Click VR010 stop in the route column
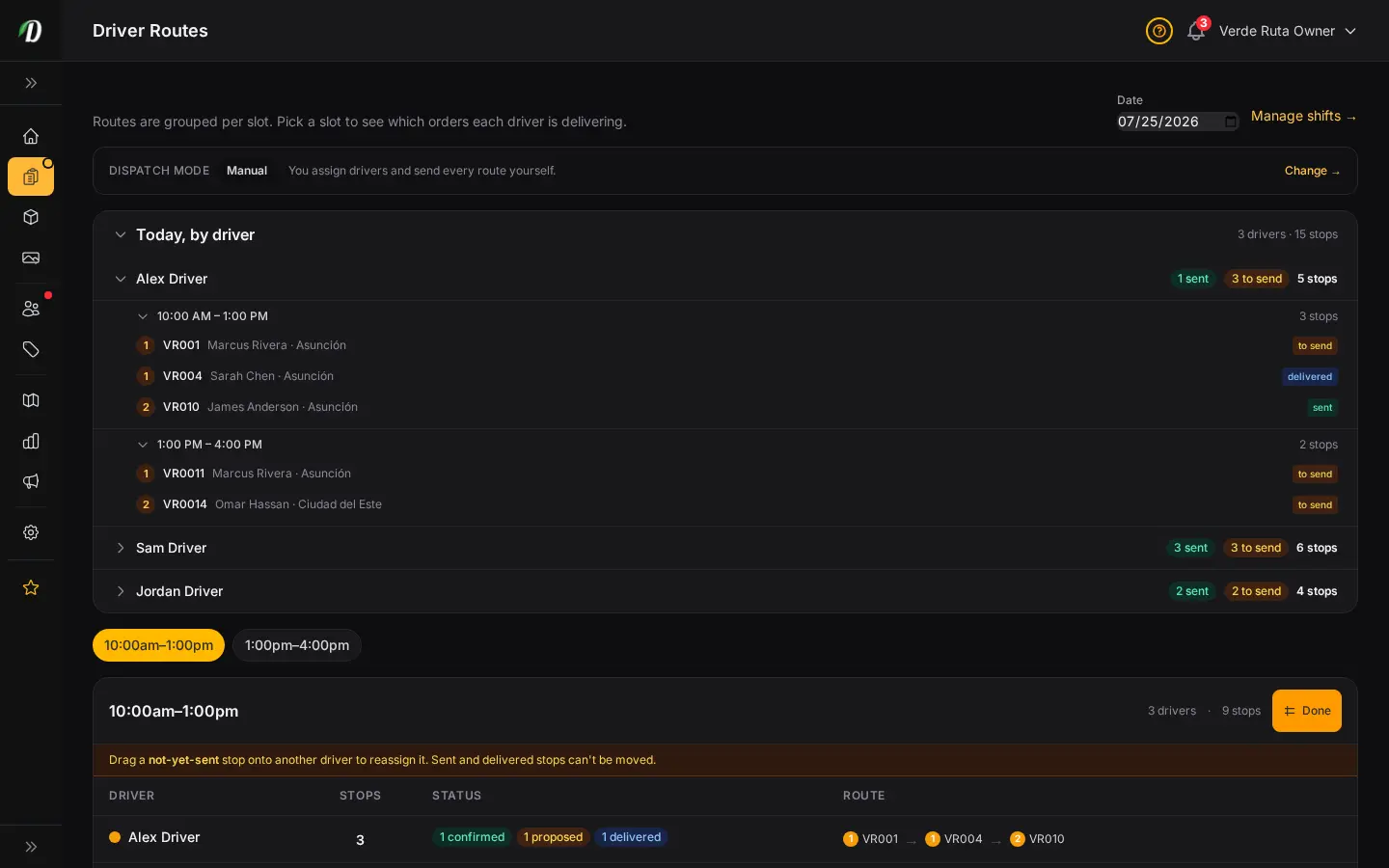1389x868 pixels. (x=1037, y=839)
